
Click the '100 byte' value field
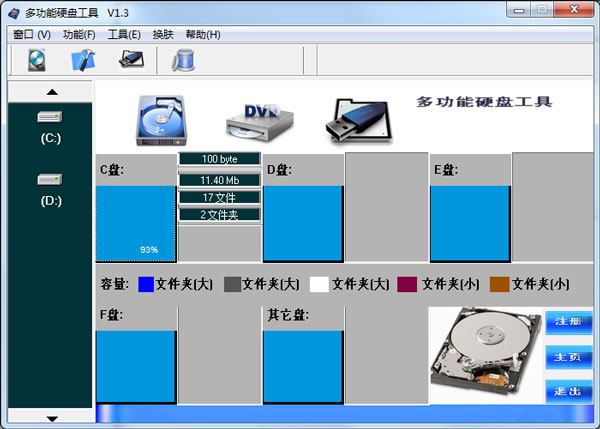click(x=220, y=159)
